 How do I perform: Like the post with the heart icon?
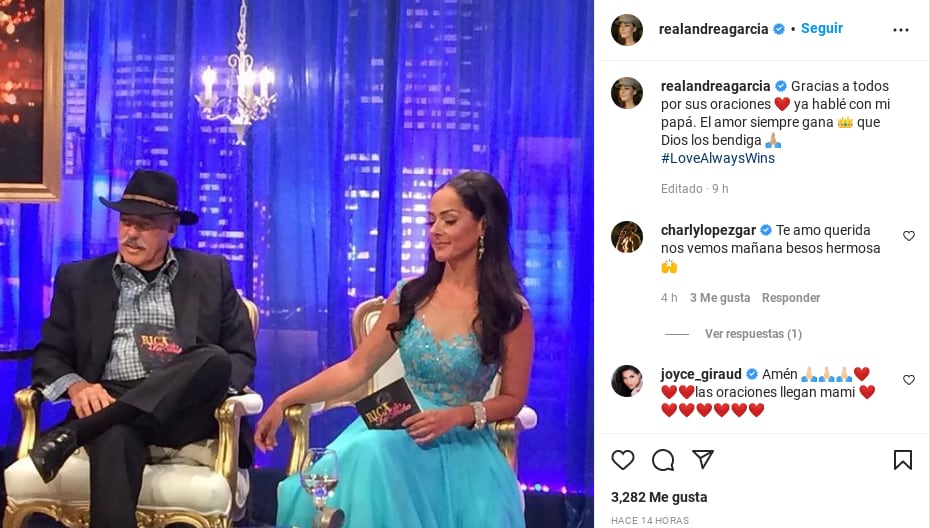tap(623, 460)
